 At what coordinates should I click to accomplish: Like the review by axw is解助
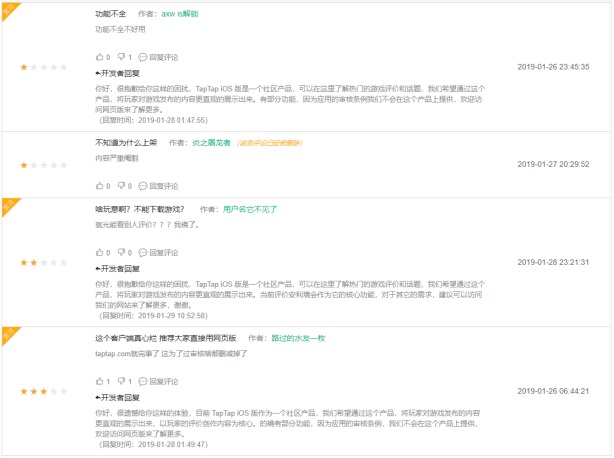pyautogui.click(x=99, y=57)
